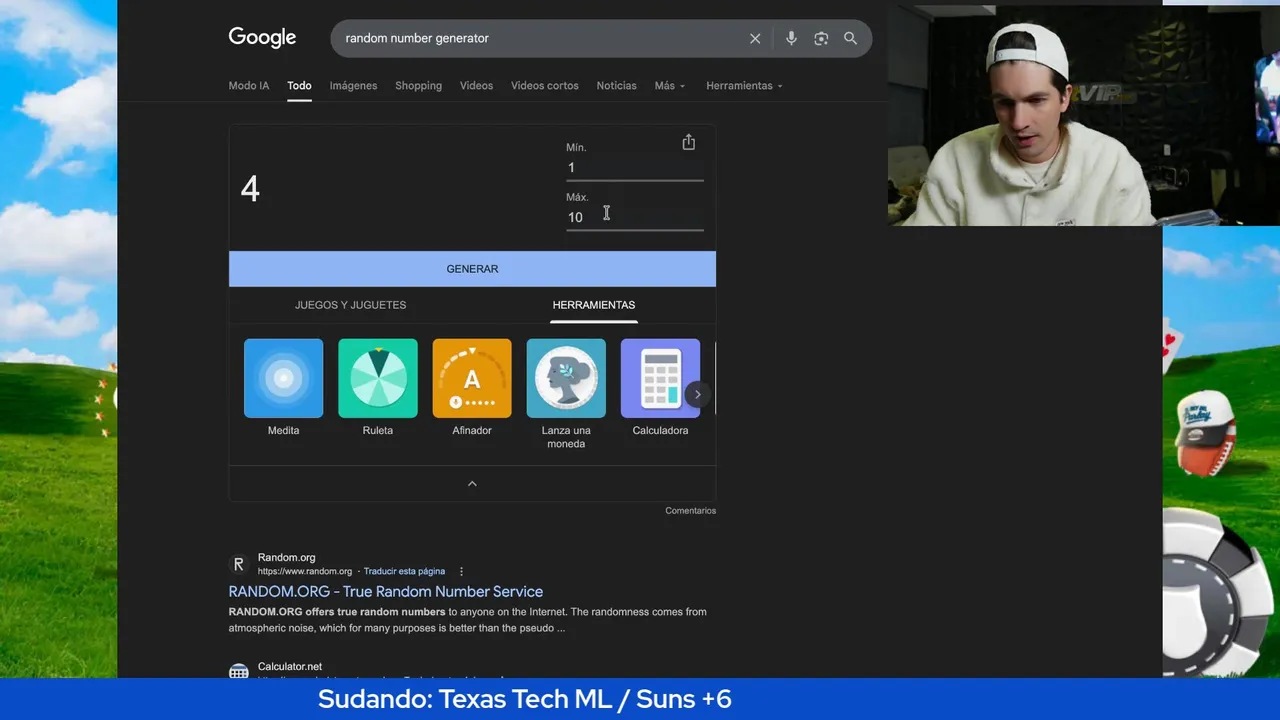Share the random number generator result
Screen dimensions: 1280x720
click(688, 142)
